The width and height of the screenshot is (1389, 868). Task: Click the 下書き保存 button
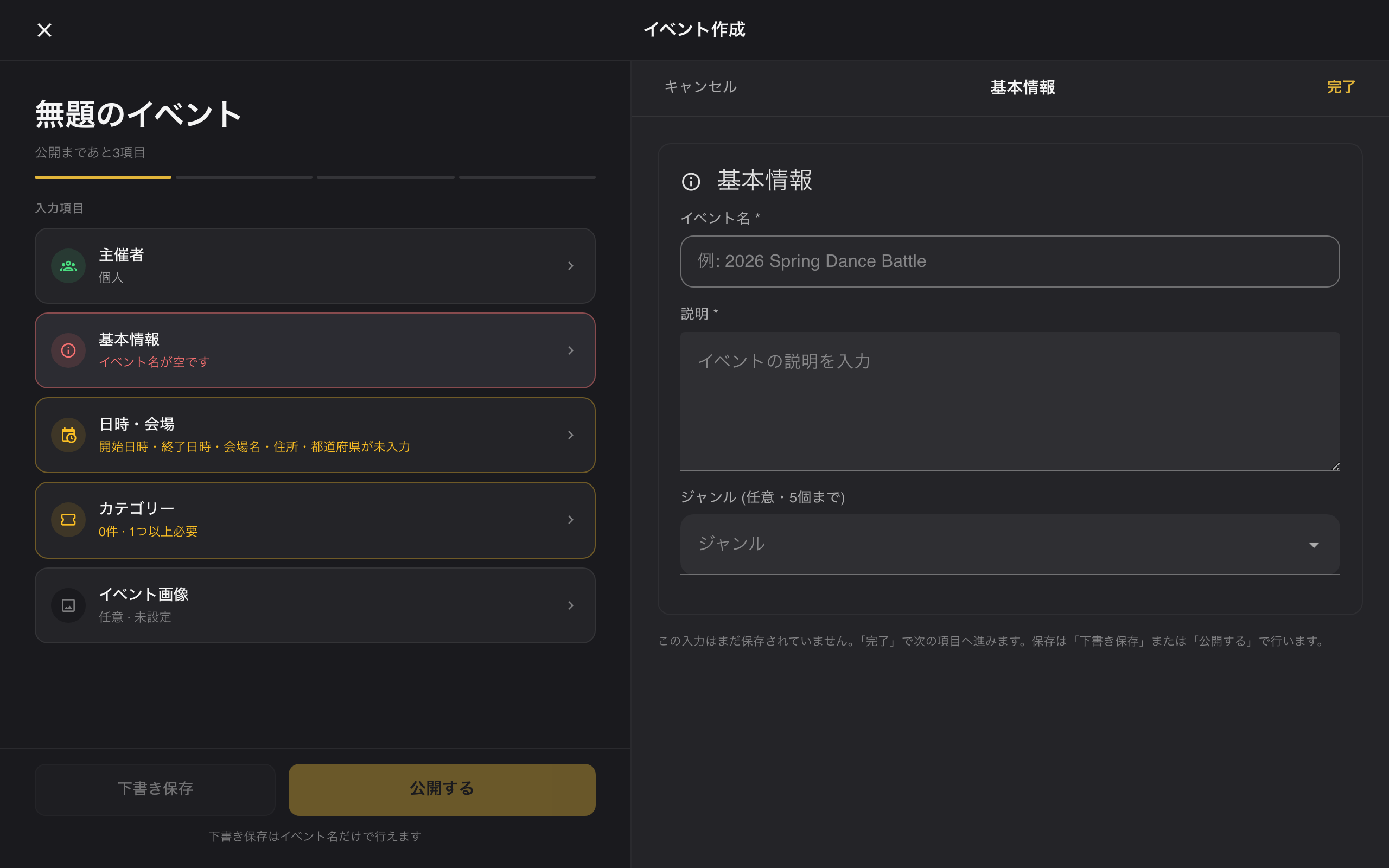click(155, 789)
